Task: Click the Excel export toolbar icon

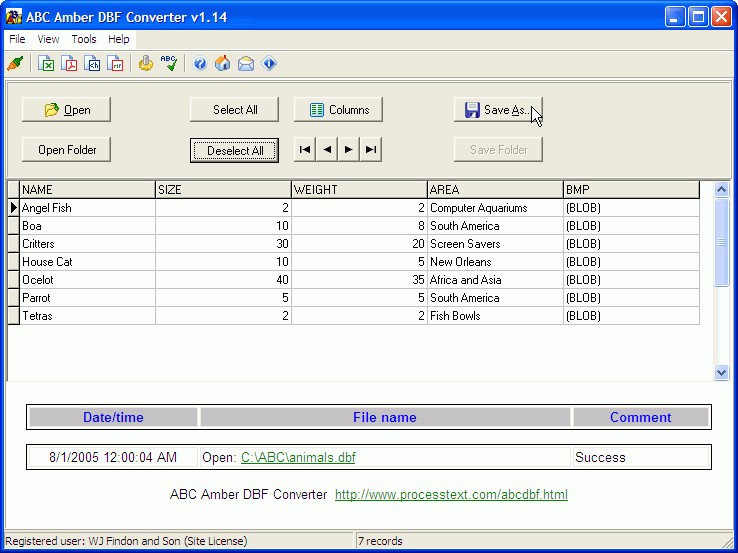Action: (46, 64)
